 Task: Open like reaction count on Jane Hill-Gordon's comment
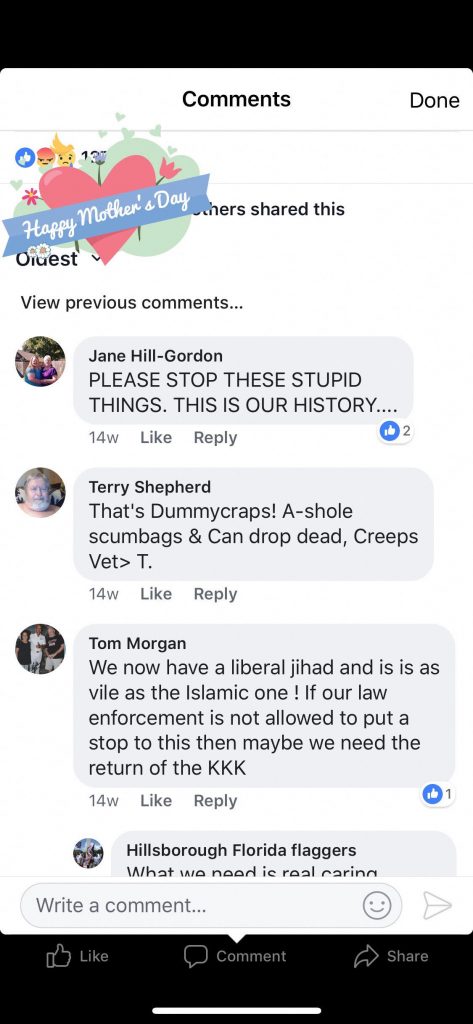[395, 430]
